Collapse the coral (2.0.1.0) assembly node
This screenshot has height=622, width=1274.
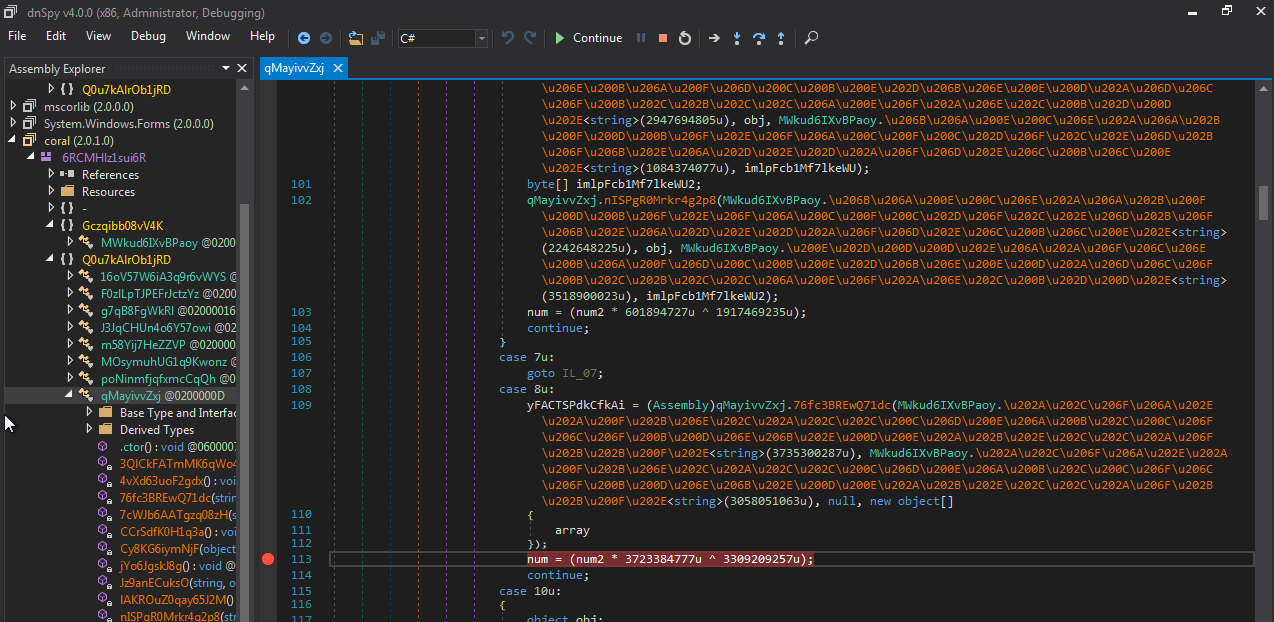click(x=13, y=140)
